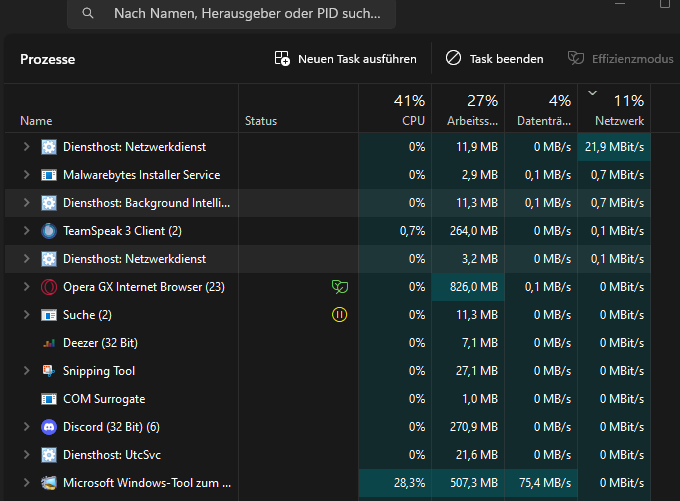Image resolution: width=680 pixels, height=501 pixels.
Task: Click the 21,6 MB UtcSvc memory value
Action: click(x=477, y=455)
